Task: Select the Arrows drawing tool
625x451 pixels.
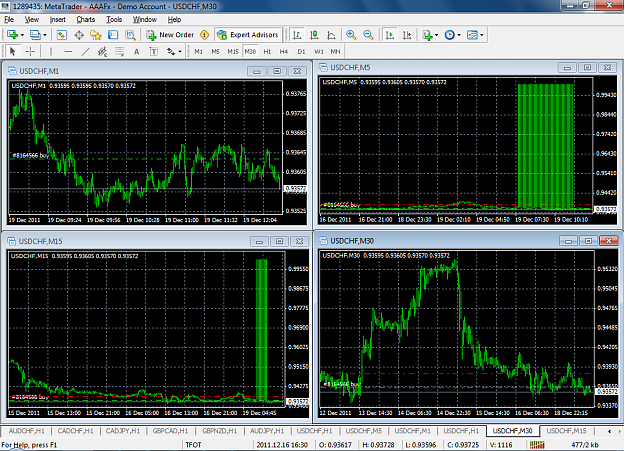Action: tap(171, 51)
